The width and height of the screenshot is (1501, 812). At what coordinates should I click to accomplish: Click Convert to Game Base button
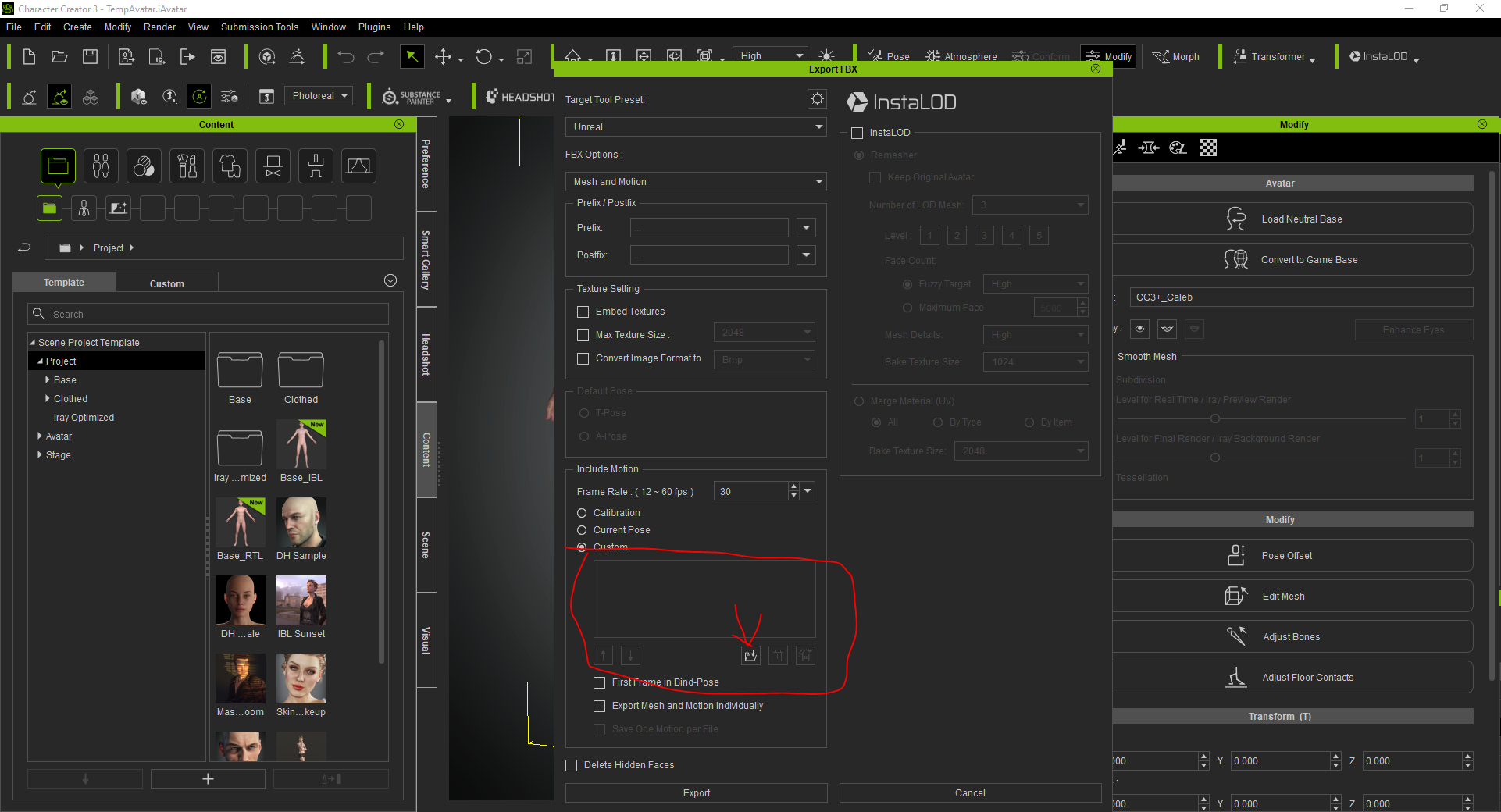click(1293, 260)
